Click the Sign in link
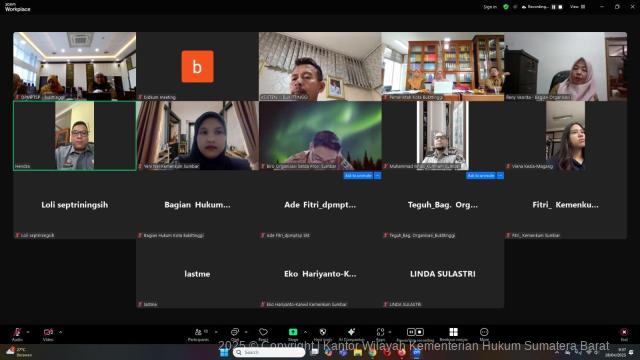This screenshot has height=360, width=640. (x=490, y=7)
